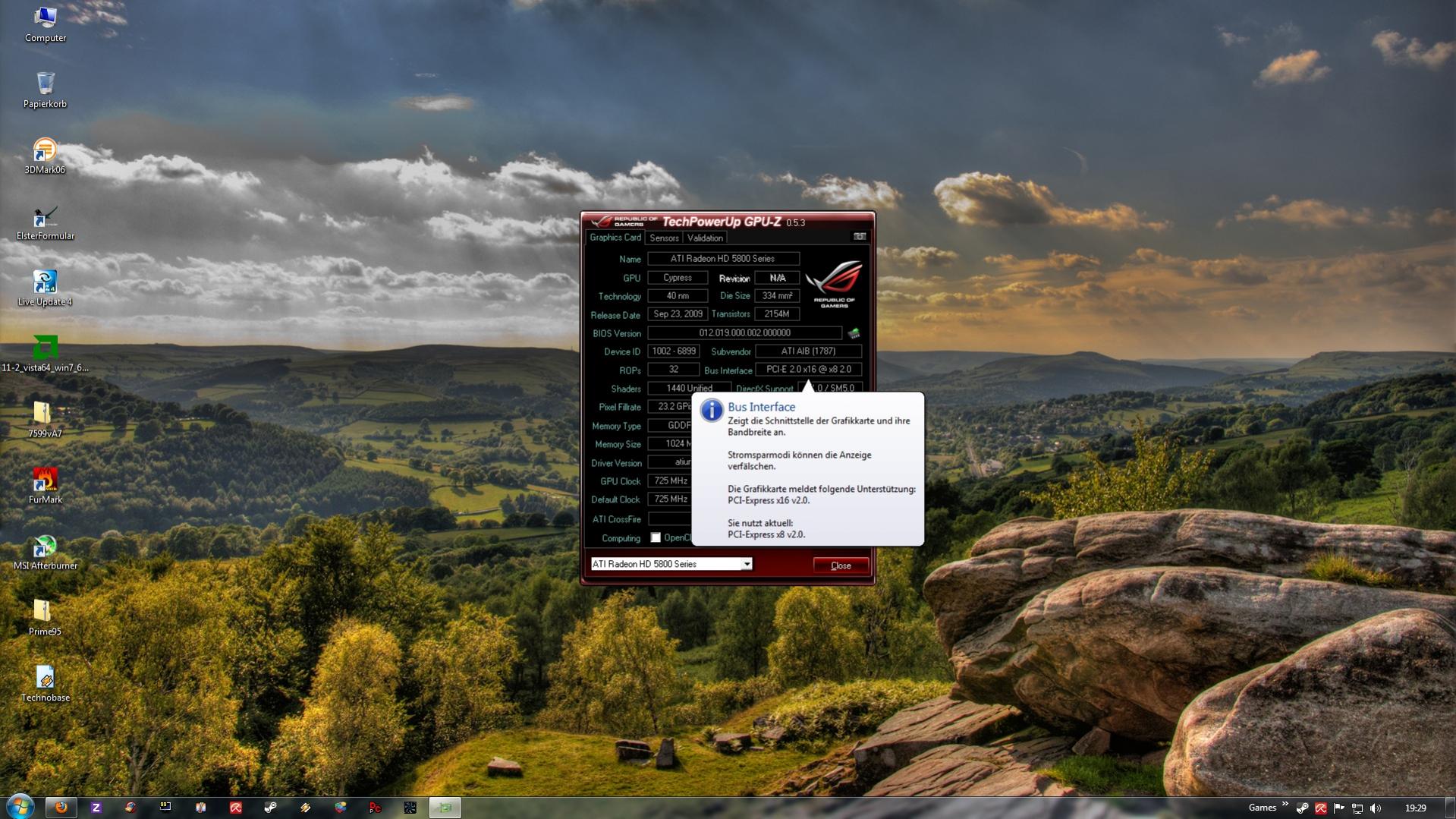Viewport: 1456px width, 819px height.
Task: Select the MSI Afterburner desktop shortcut
Action: (46, 552)
